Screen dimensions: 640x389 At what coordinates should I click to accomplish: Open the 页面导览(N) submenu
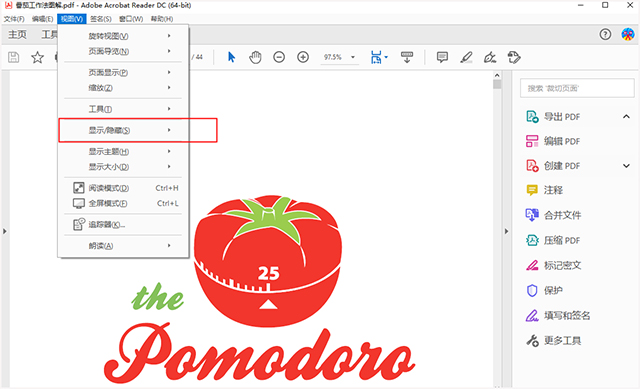click(x=123, y=51)
